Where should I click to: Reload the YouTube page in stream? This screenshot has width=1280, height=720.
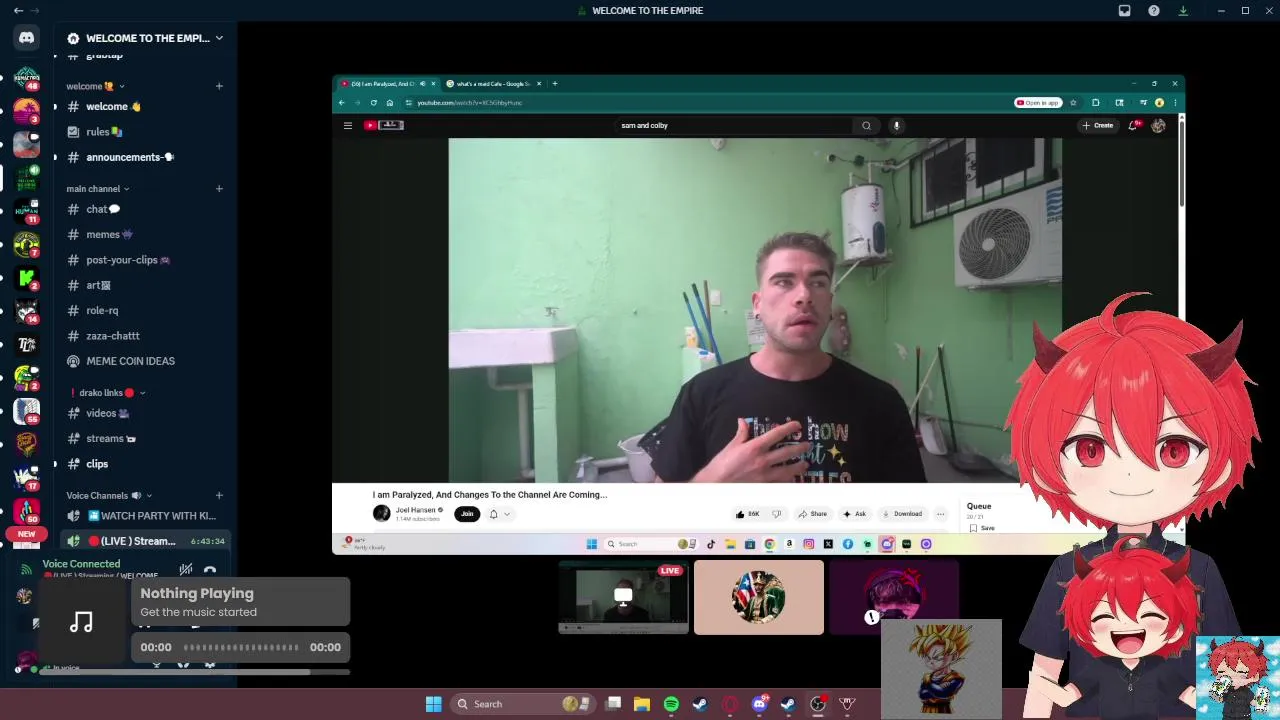click(x=374, y=103)
